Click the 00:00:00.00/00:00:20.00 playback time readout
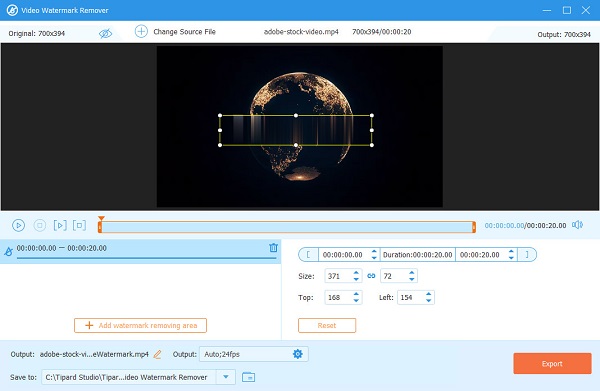 pos(525,225)
